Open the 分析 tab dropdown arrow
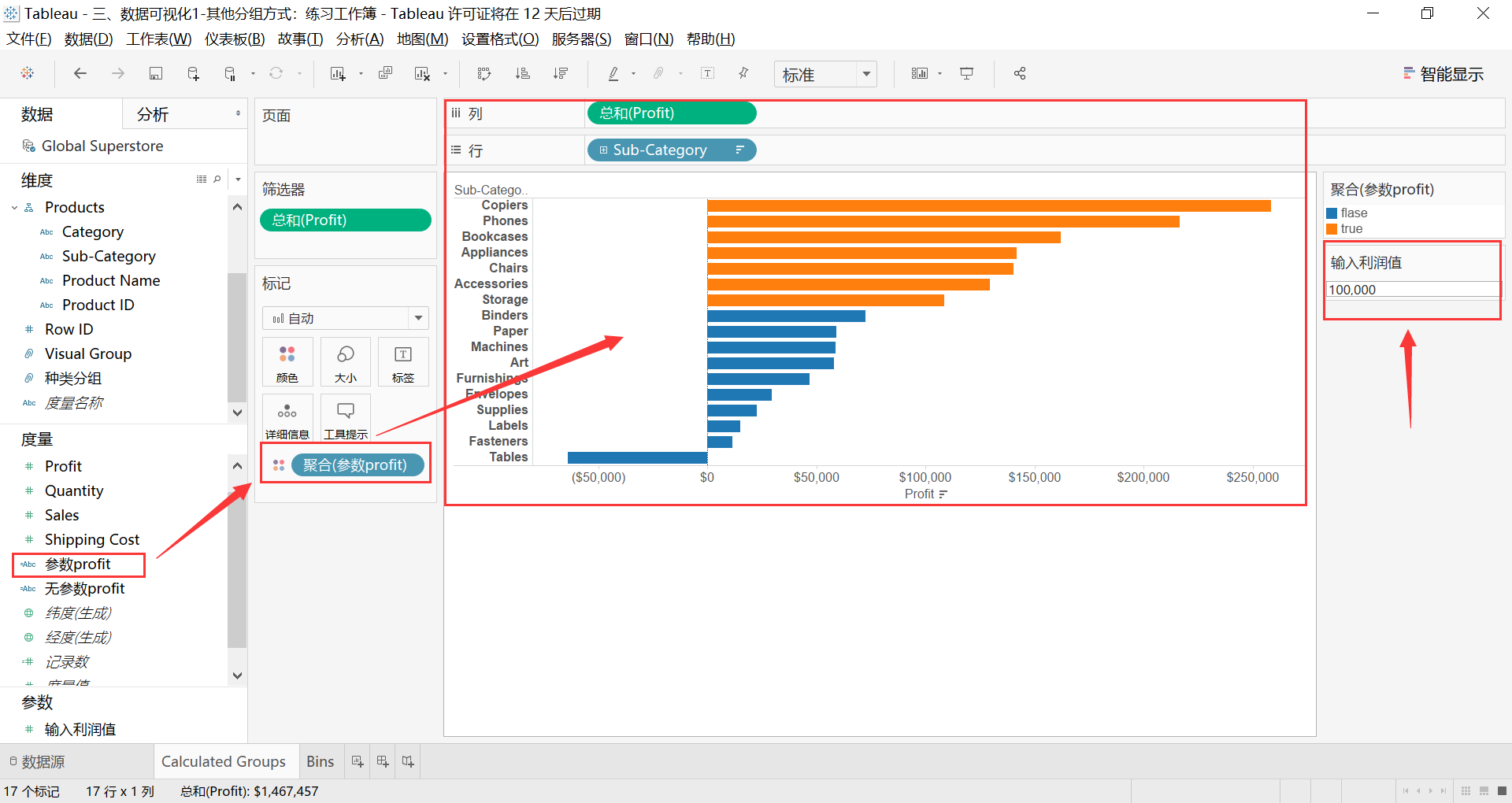The image size is (1512, 803). tap(238, 113)
